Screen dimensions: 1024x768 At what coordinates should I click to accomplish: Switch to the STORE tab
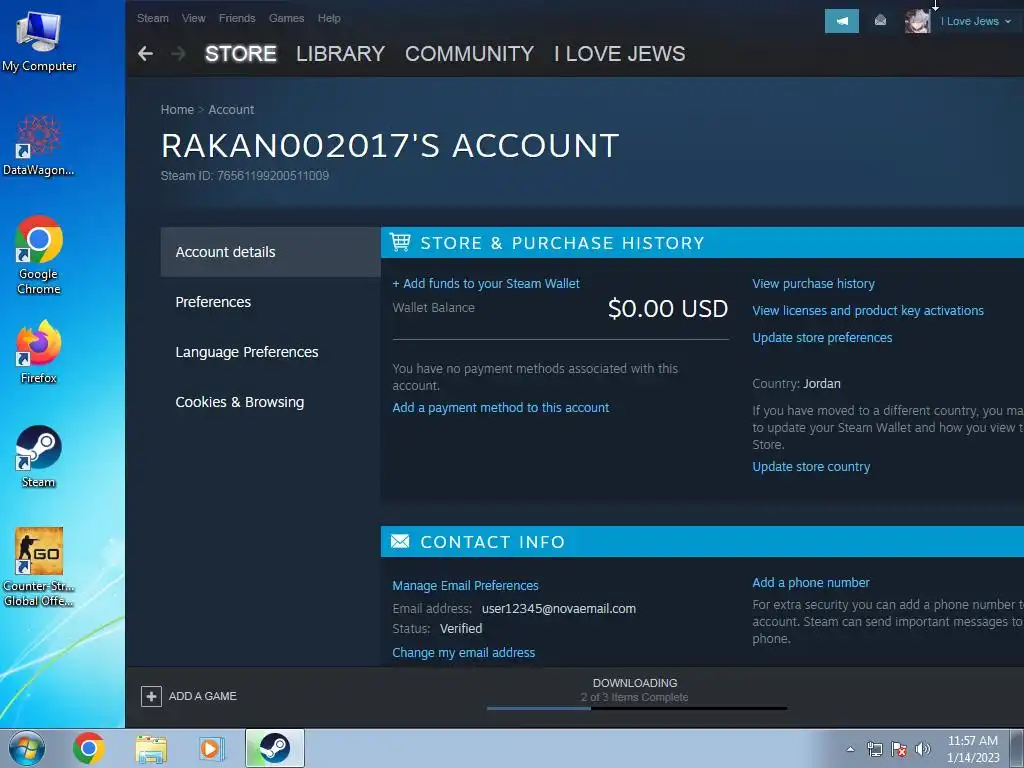click(241, 54)
